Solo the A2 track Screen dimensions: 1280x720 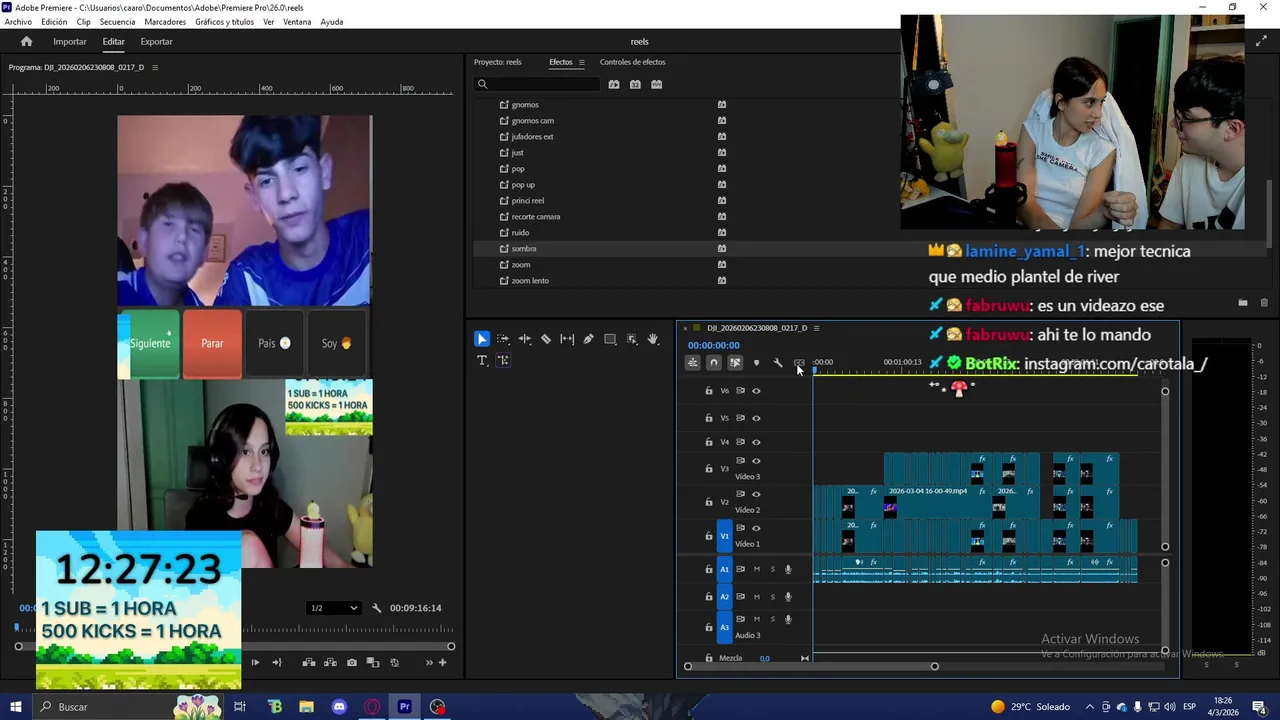pos(772,597)
